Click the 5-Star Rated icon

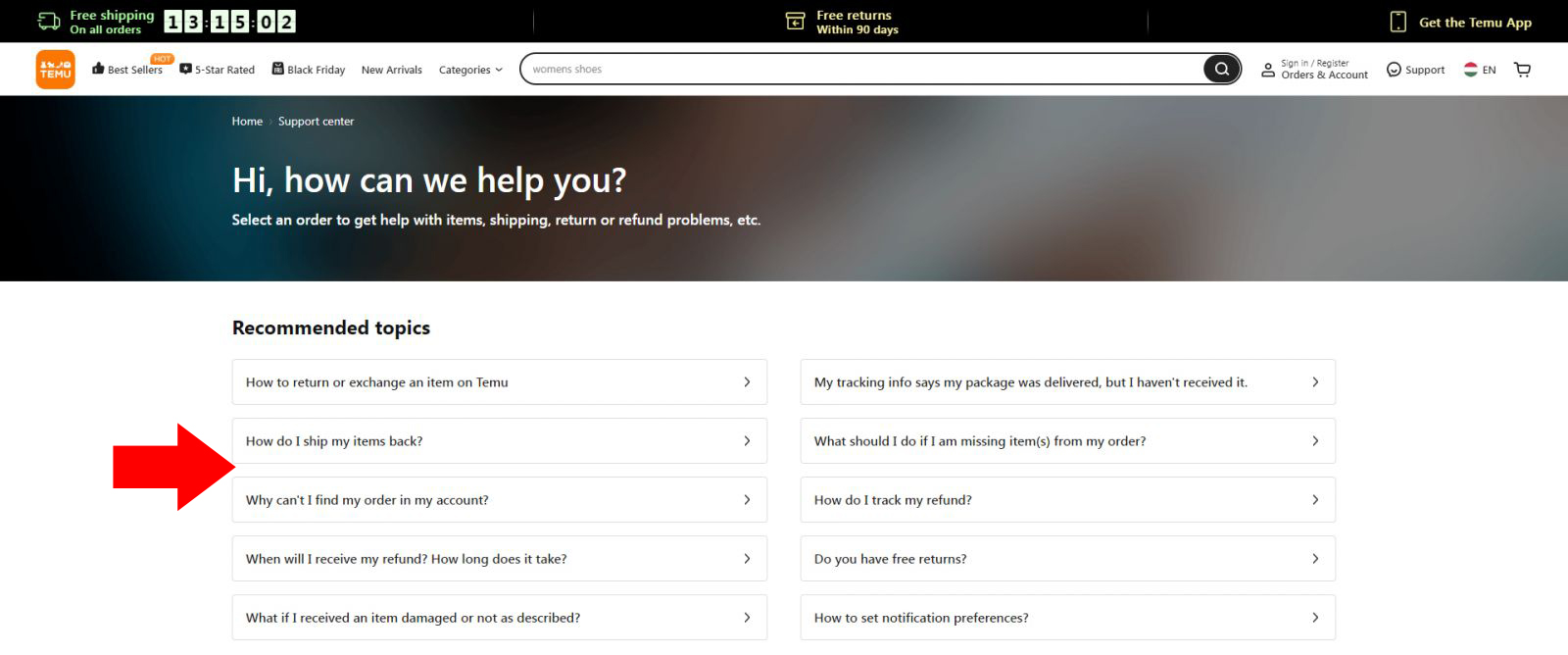point(185,69)
